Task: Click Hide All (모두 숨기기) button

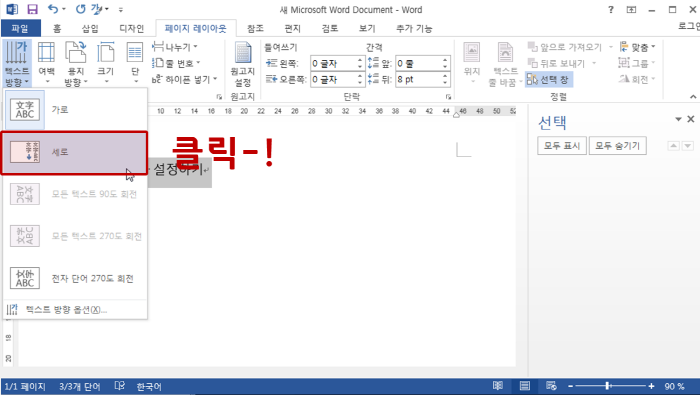Action: 618,146
